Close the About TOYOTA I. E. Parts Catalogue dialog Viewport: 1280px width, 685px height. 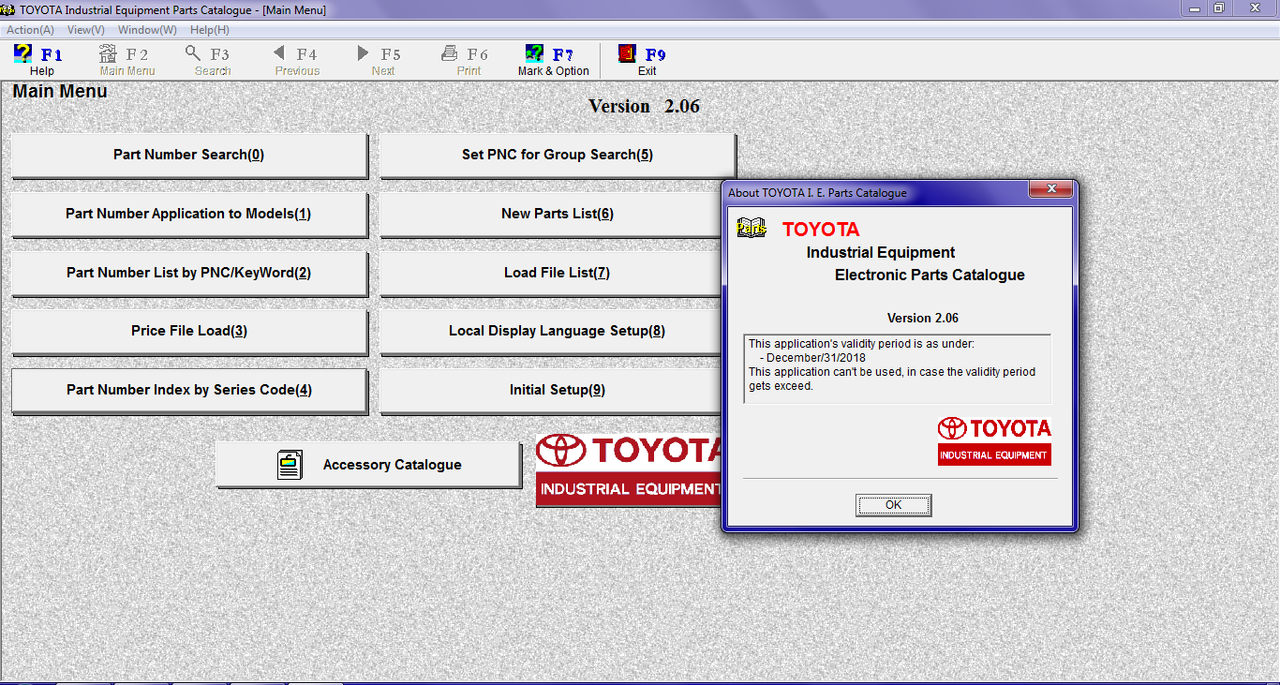point(1051,190)
